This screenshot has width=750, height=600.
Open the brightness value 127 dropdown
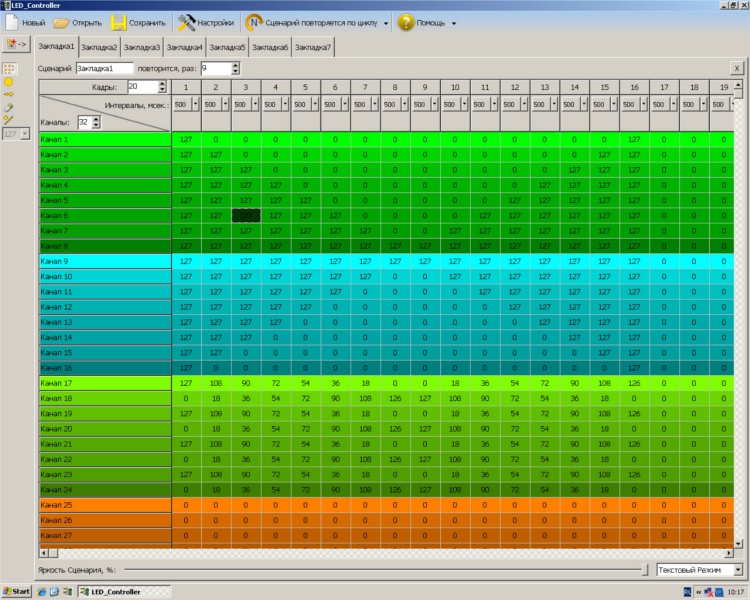tap(25, 134)
